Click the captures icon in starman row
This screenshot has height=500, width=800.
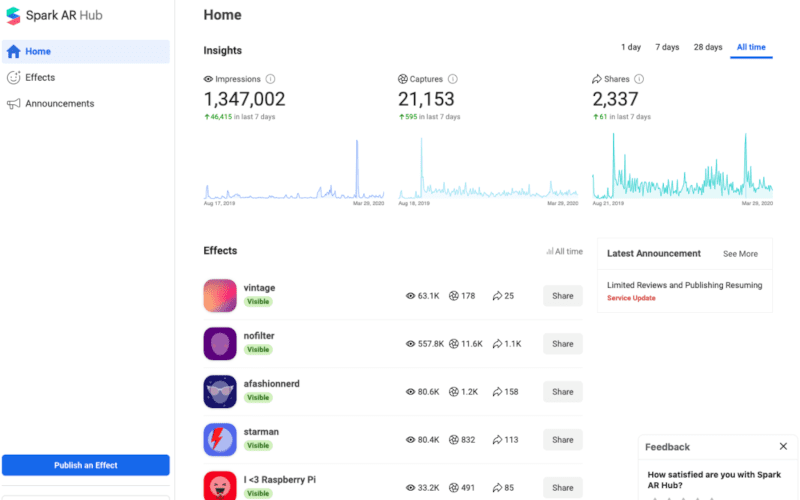coord(454,440)
